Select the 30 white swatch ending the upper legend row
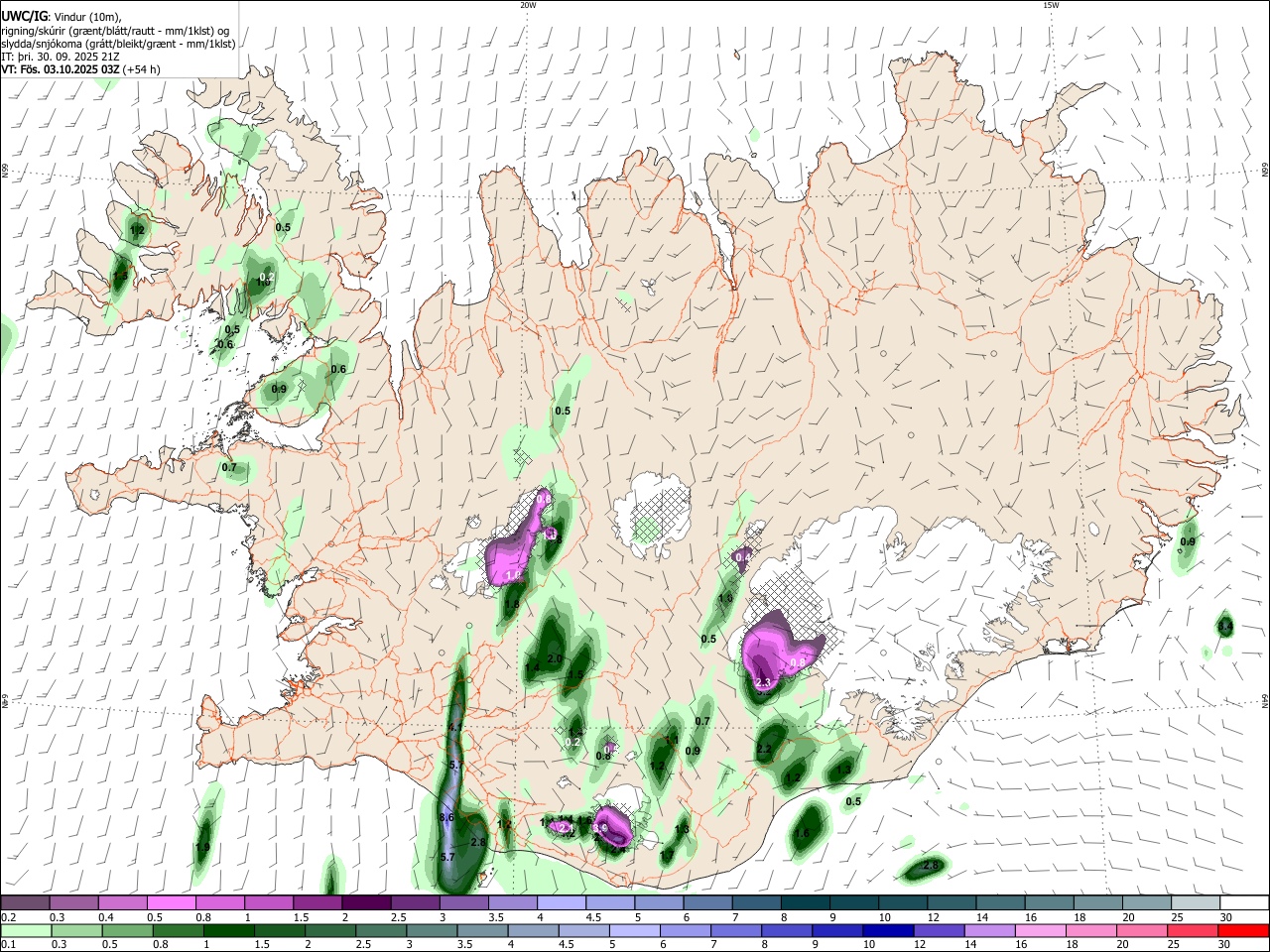Viewport: 1270px width, 952px height. pos(1244,902)
